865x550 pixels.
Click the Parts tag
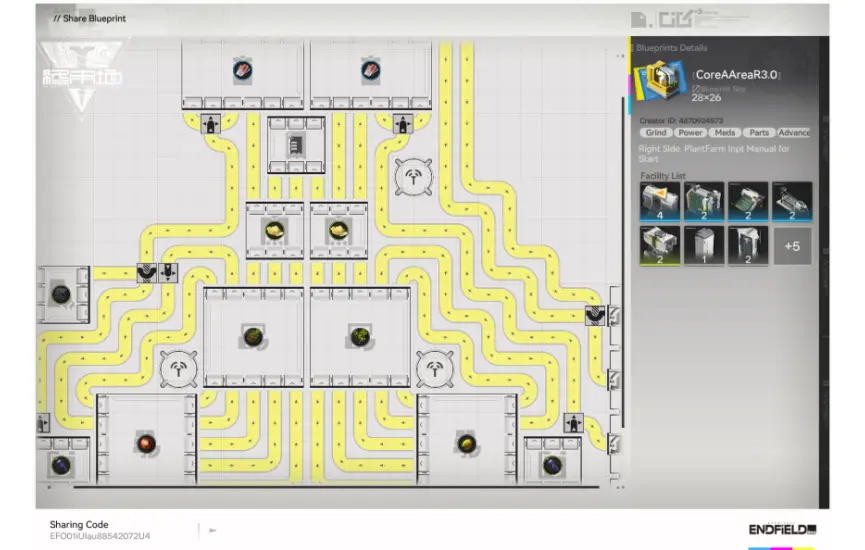tap(759, 132)
